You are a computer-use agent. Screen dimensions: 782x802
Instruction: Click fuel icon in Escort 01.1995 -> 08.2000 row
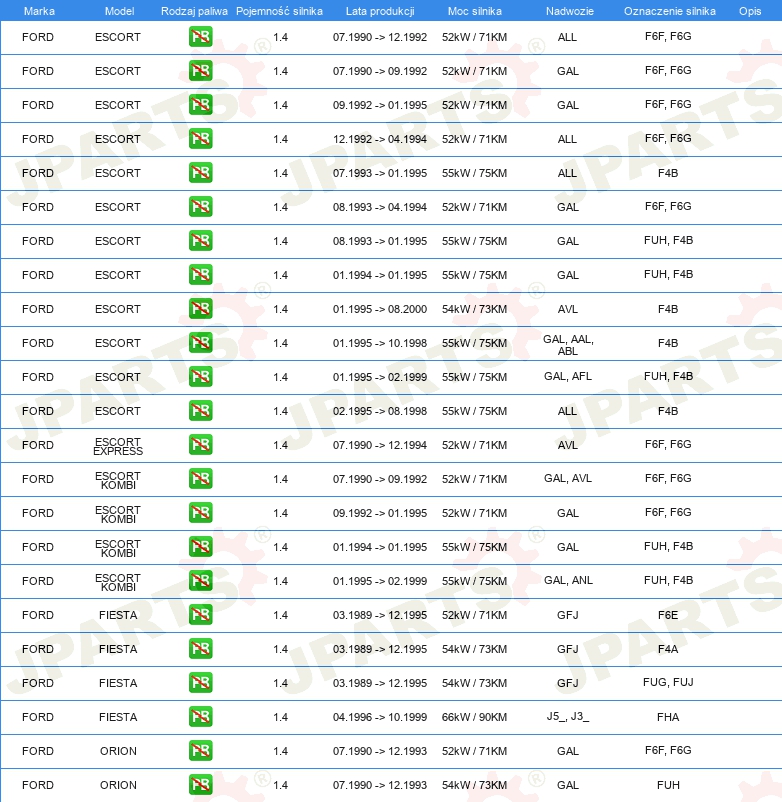[x=200, y=309]
